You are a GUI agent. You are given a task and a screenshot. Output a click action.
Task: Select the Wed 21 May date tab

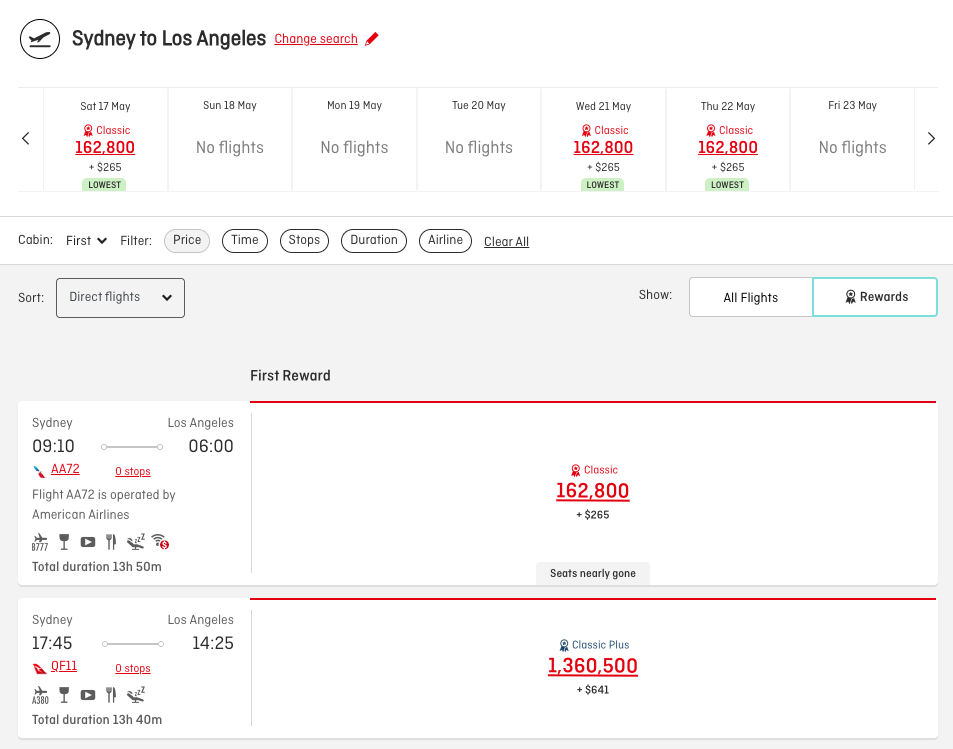[x=603, y=140]
